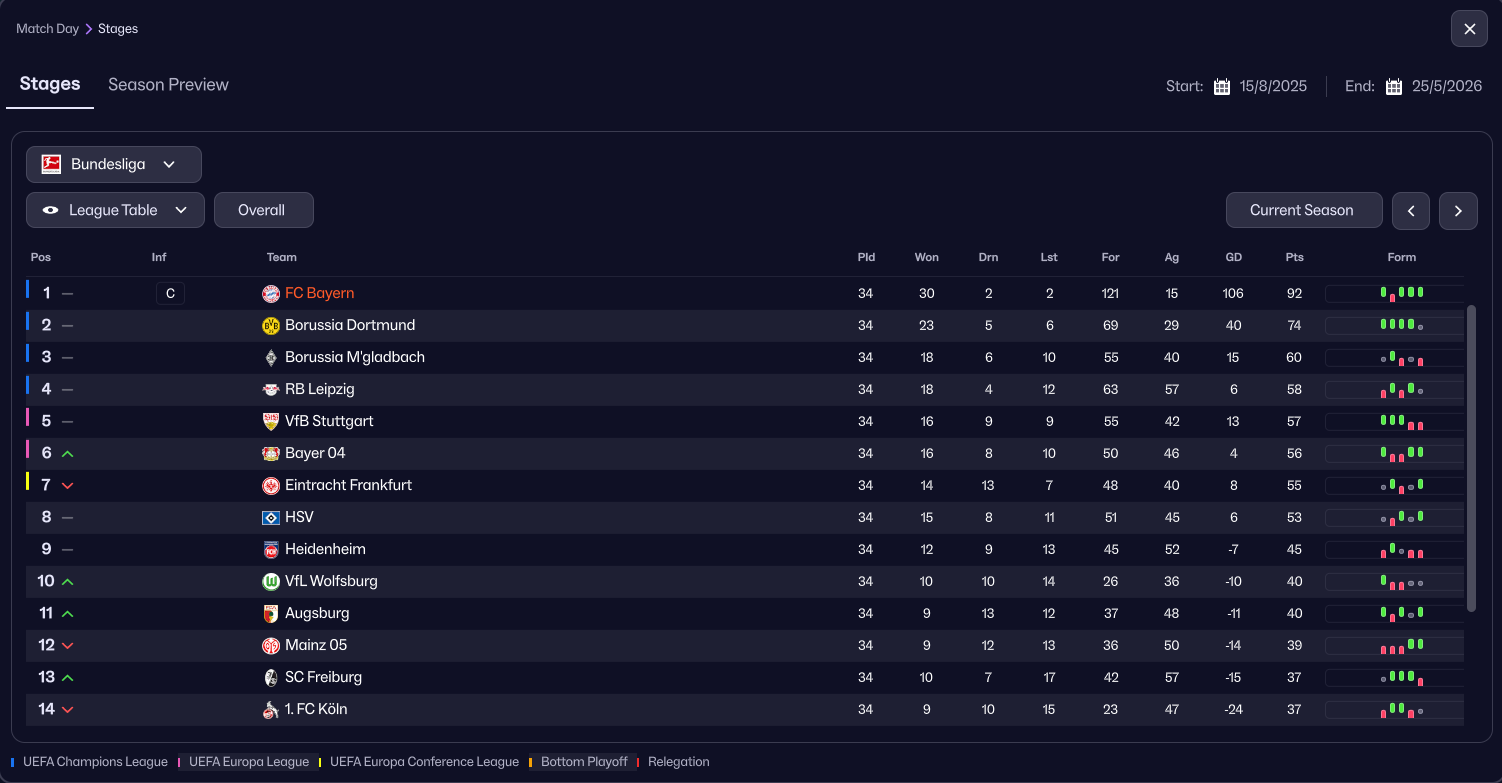Go to the previous season arrow
This screenshot has width=1502, height=783.
[1411, 211]
